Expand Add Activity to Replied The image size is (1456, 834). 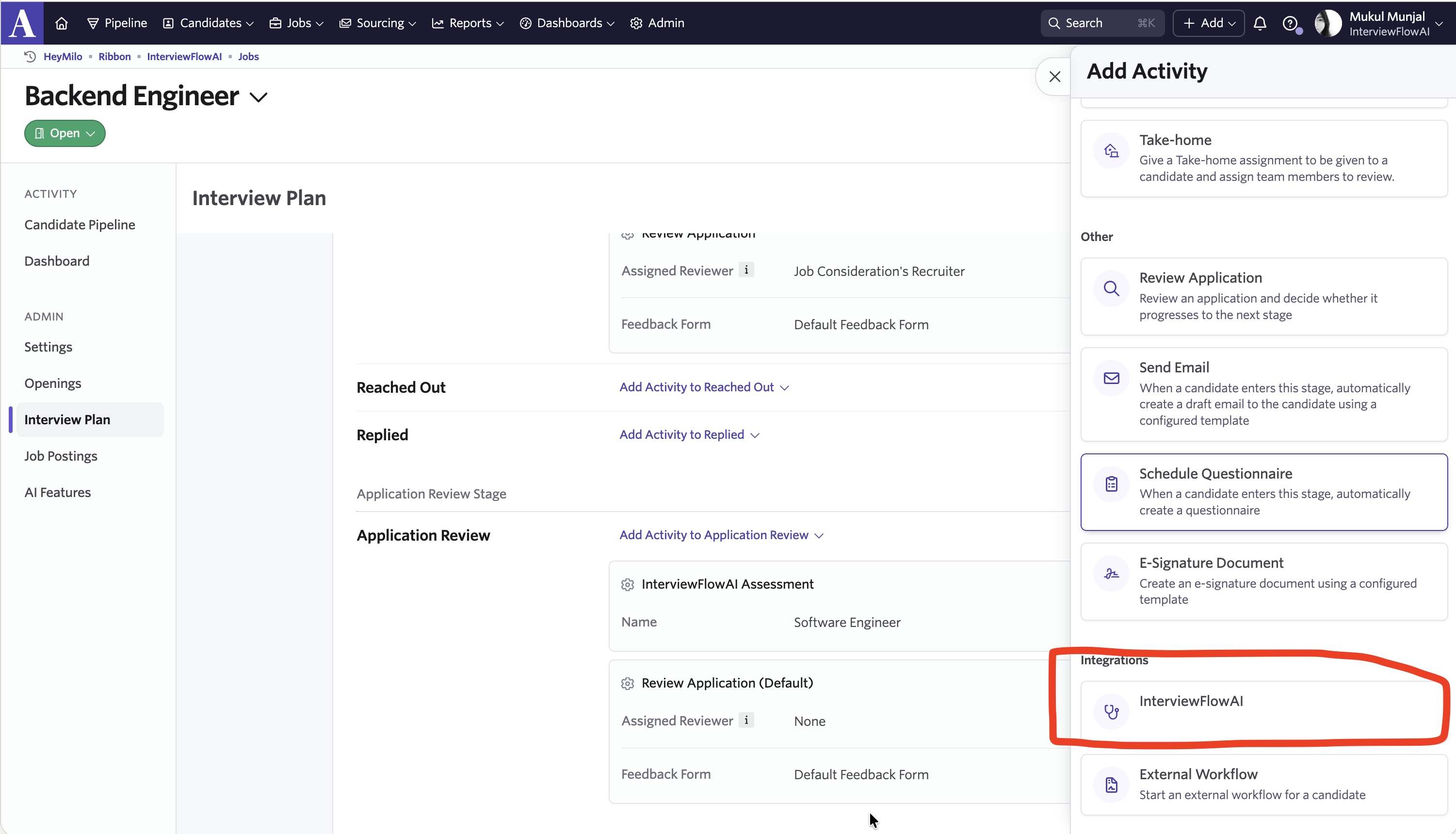[x=689, y=435]
